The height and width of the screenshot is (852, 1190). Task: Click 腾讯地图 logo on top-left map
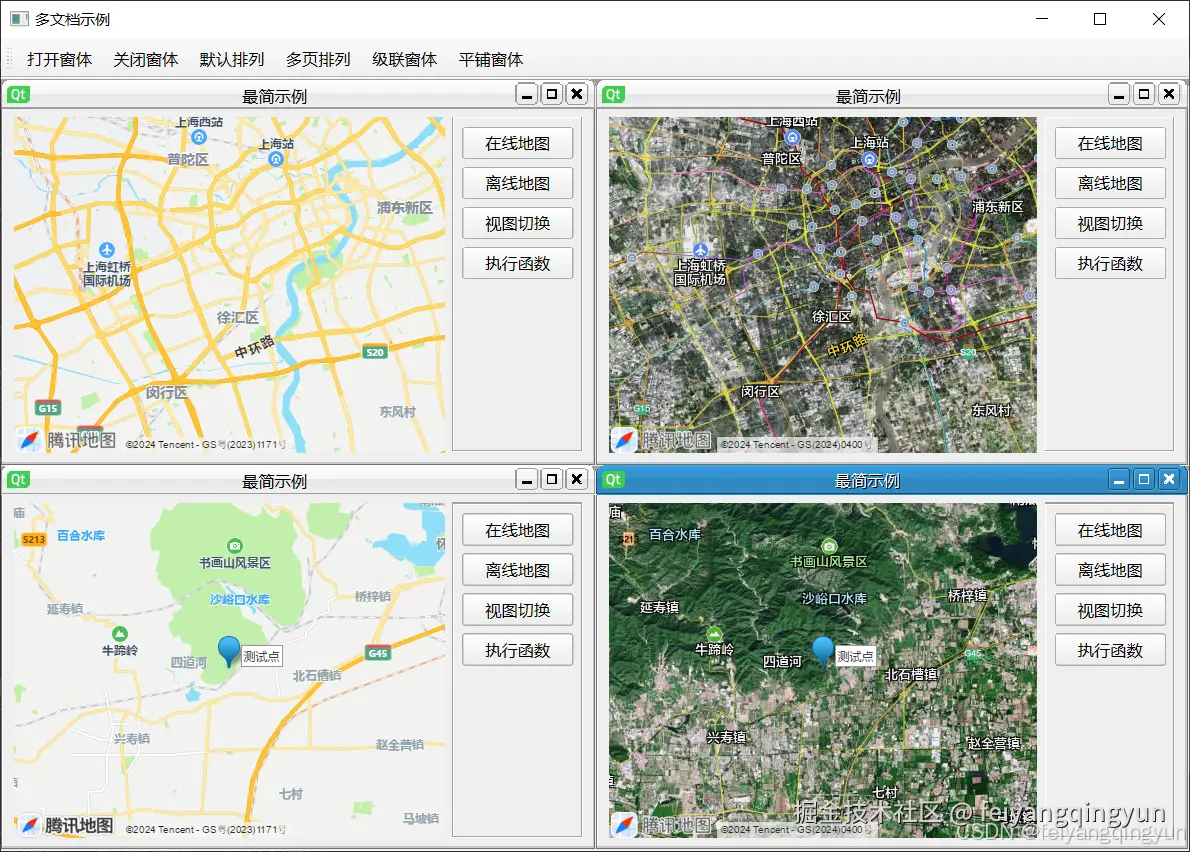click(x=66, y=439)
